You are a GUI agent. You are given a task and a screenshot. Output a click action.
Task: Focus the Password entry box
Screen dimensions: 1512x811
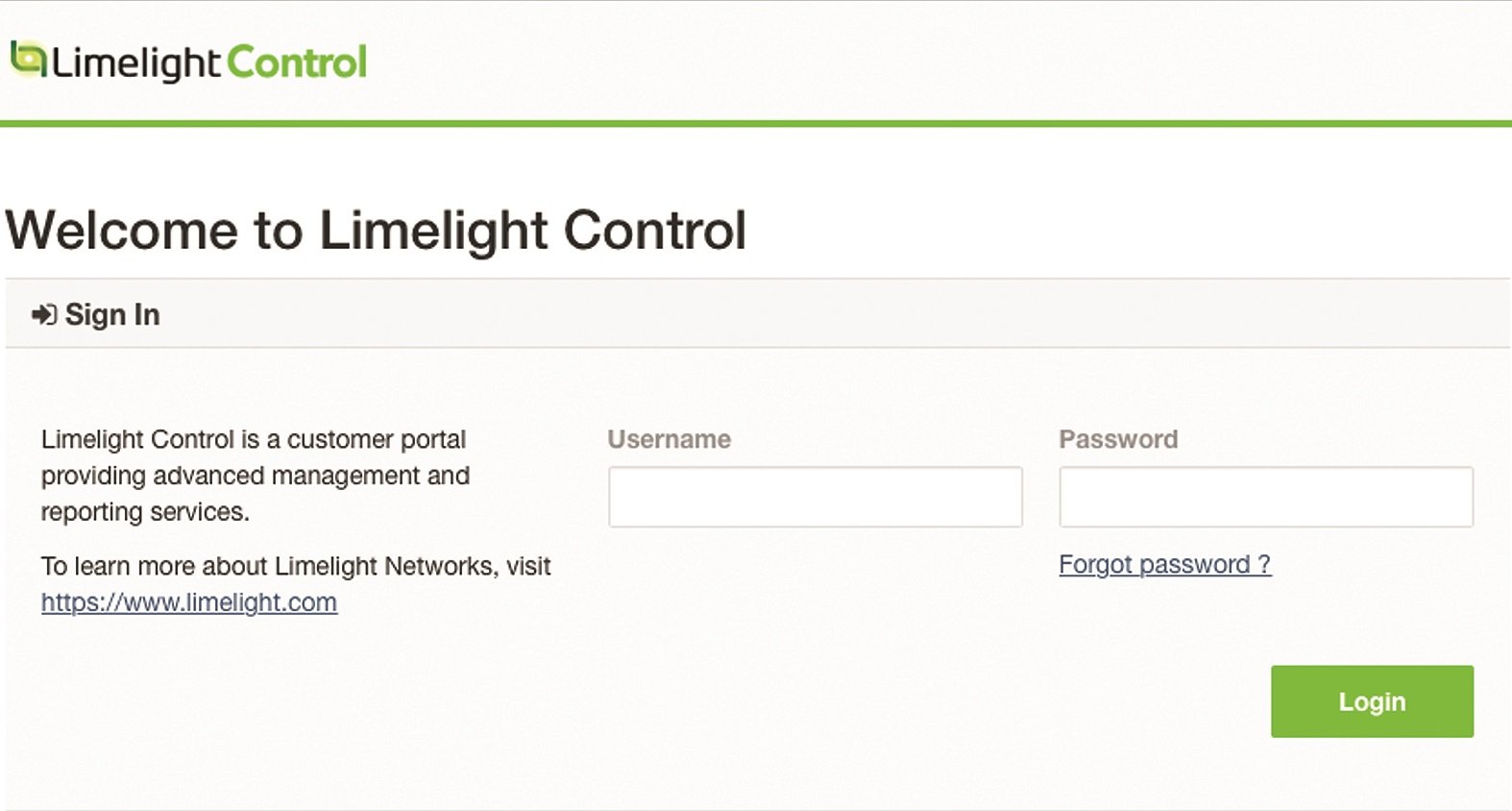[1265, 496]
